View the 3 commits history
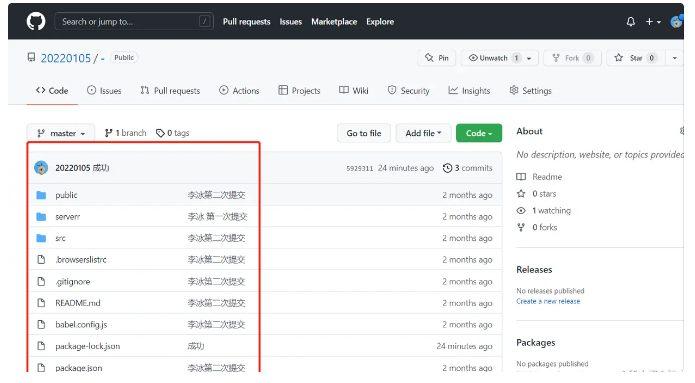The height and width of the screenshot is (383, 695). (x=468, y=168)
